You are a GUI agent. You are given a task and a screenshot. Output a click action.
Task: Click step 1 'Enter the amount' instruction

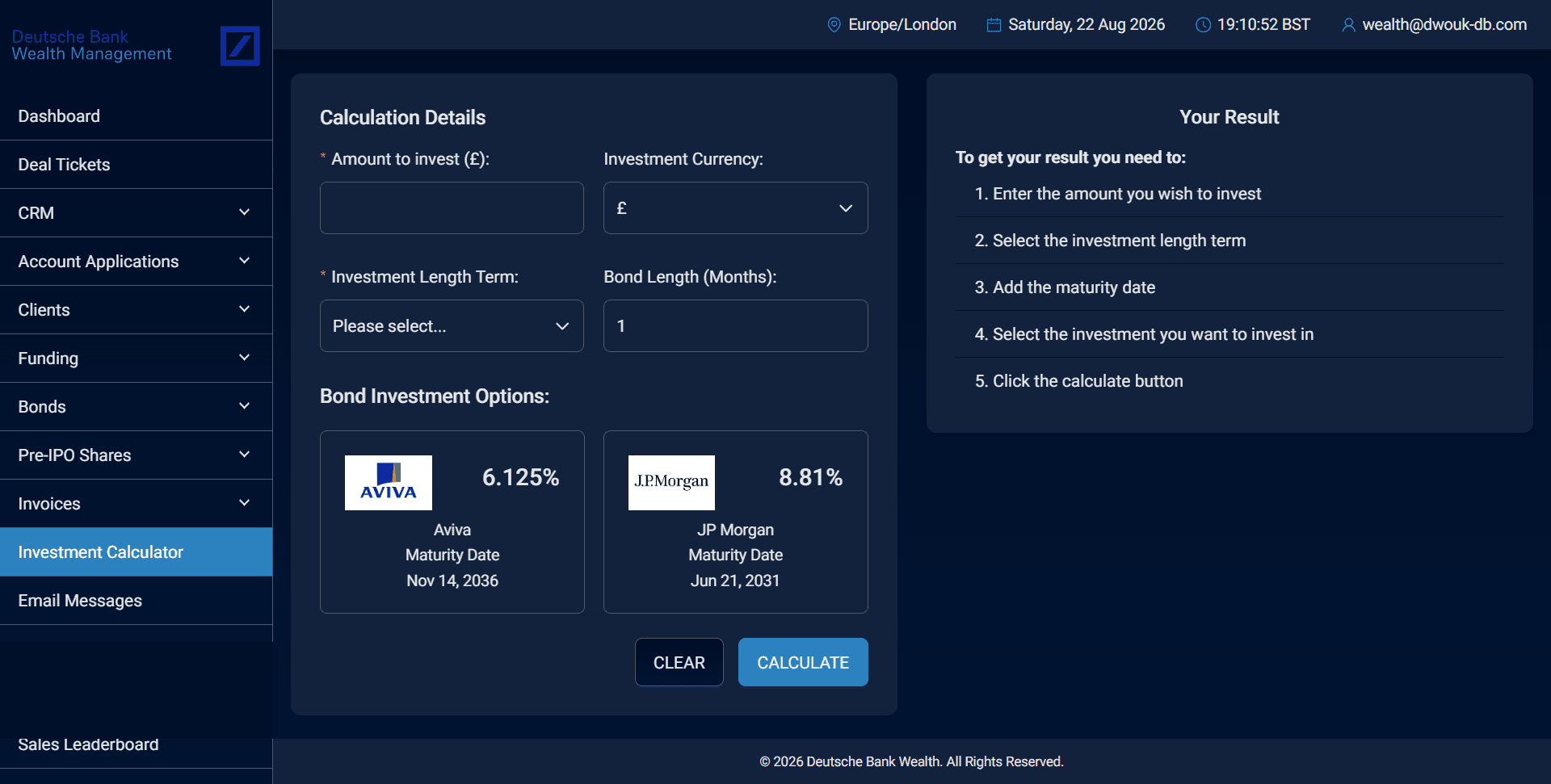(1118, 194)
